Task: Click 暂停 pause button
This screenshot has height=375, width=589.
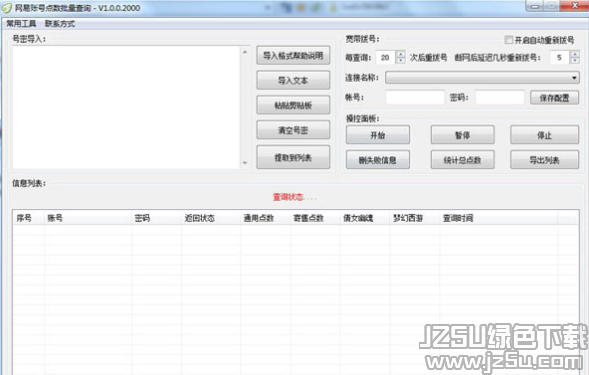Action: click(x=462, y=135)
